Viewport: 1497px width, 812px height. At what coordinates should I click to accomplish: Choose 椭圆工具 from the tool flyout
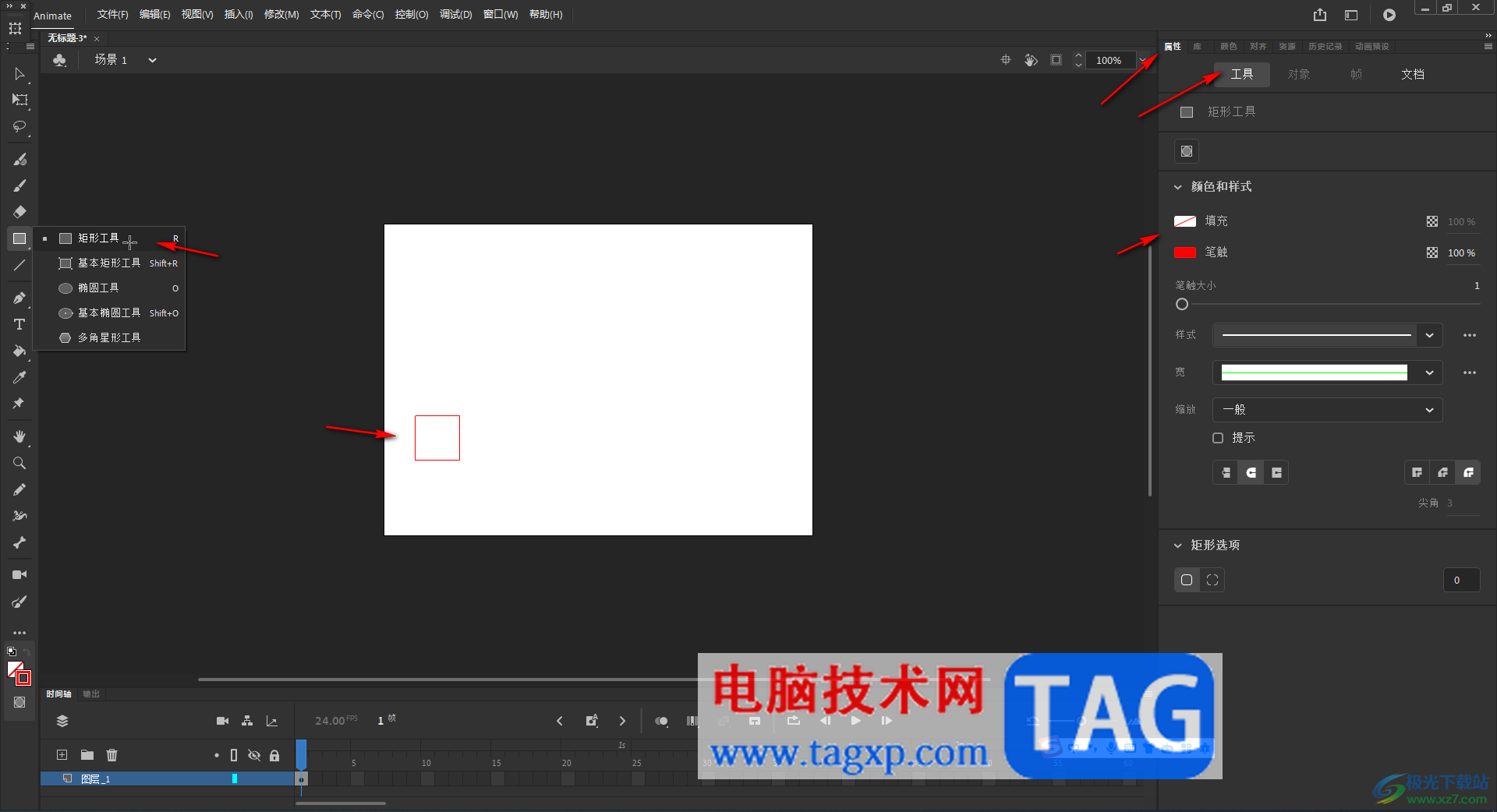click(x=109, y=288)
